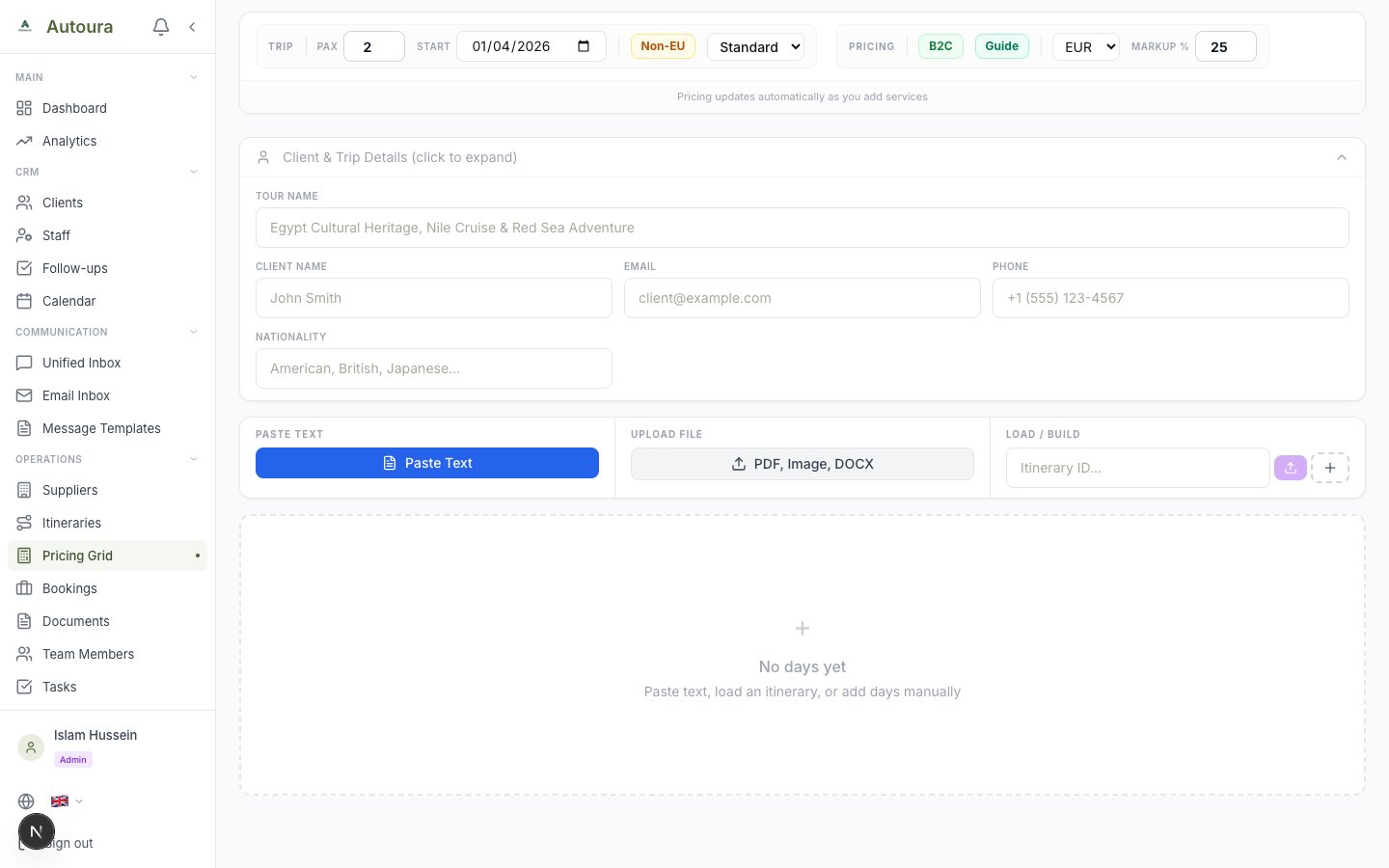Click the Suppliers building icon
The image size is (1389, 868).
tap(24, 490)
